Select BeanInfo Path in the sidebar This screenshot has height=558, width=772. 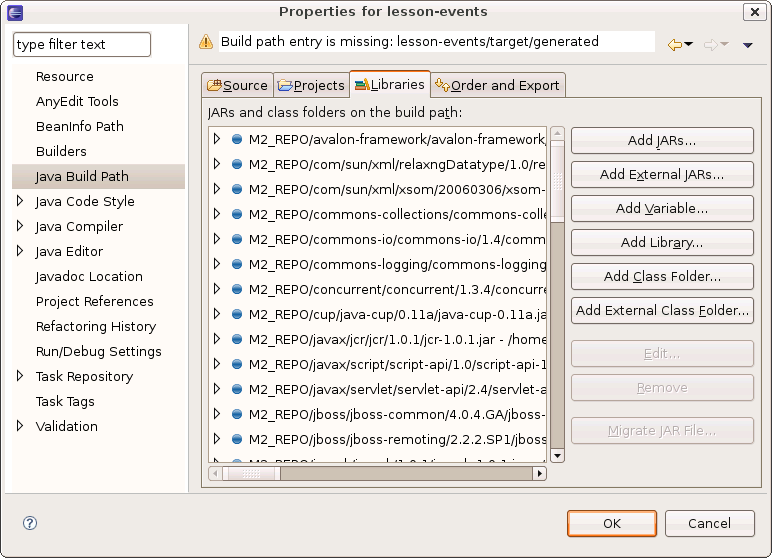tap(80, 127)
